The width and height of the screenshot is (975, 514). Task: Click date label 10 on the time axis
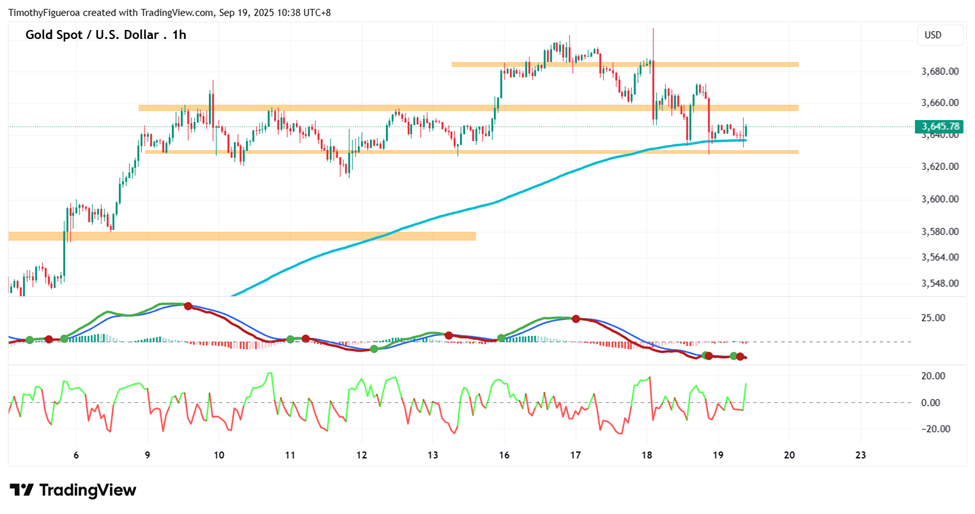[x=219, y=455]
